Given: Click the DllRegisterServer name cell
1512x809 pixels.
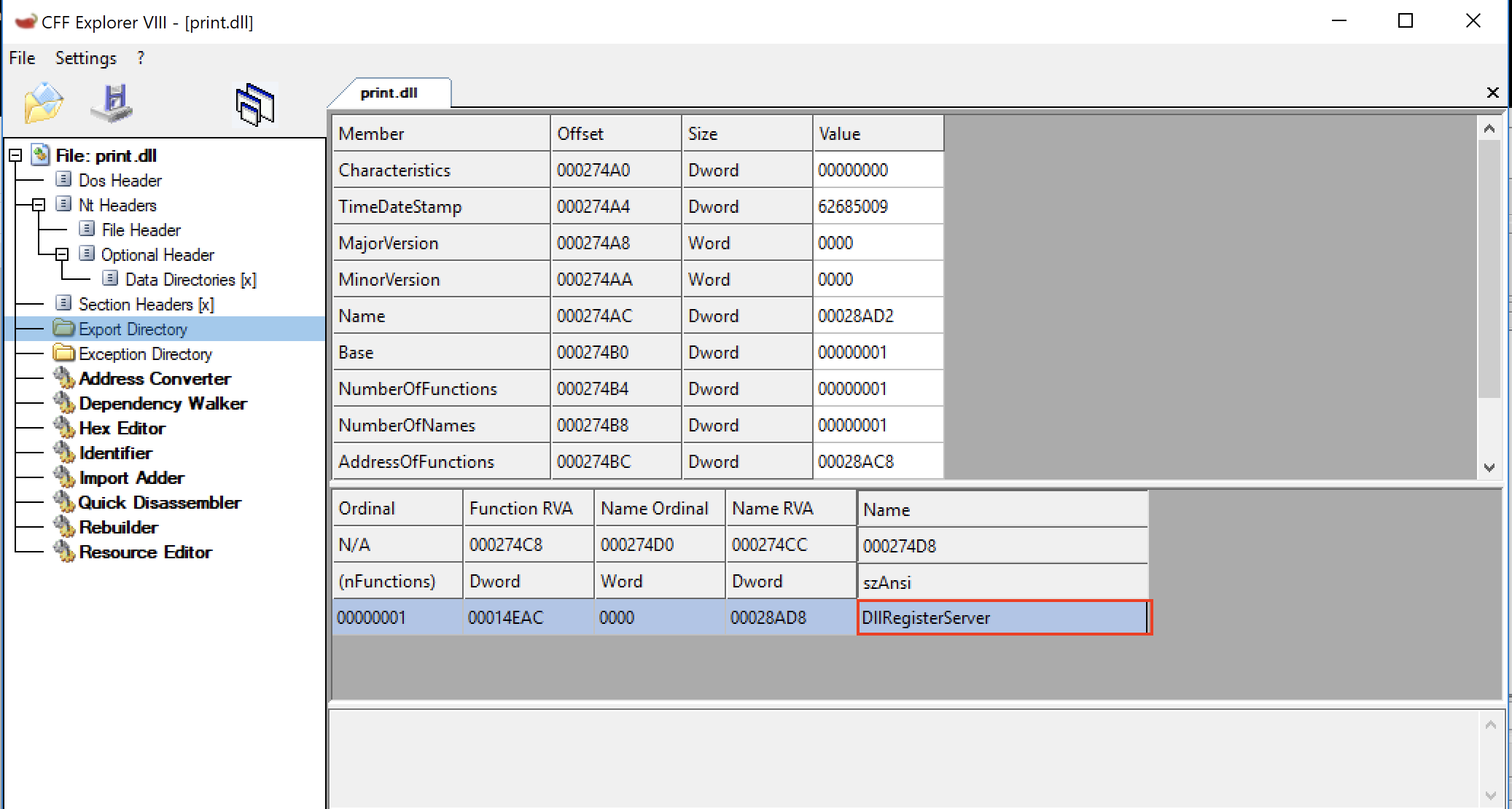Looking at the screenshot, I should point(1004,617).
